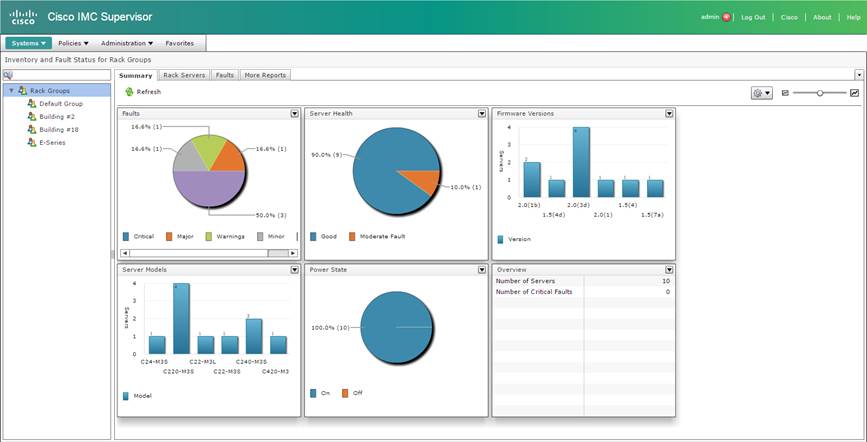The image size is (867, 442).
Task: Click the 2.0(1b) firmware bar
Action: (532, 180)
